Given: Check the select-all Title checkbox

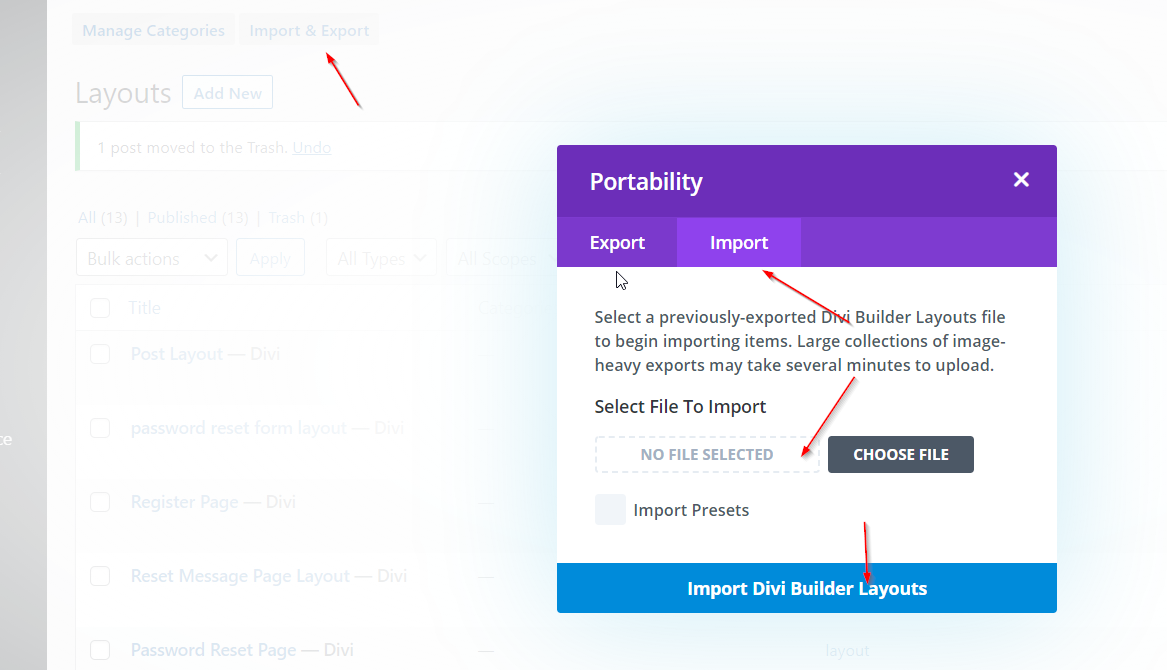Looking at the screenshot, I should coord(100,308).
